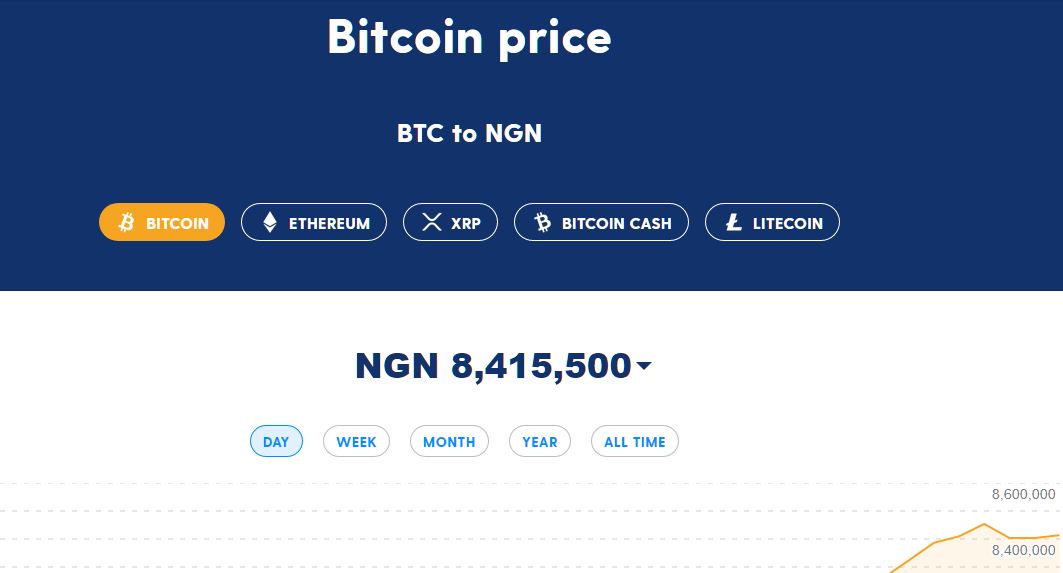Screen dimensions: 1063x573
Task: Switch chart to MONTH range
Action: coord(449,441)
